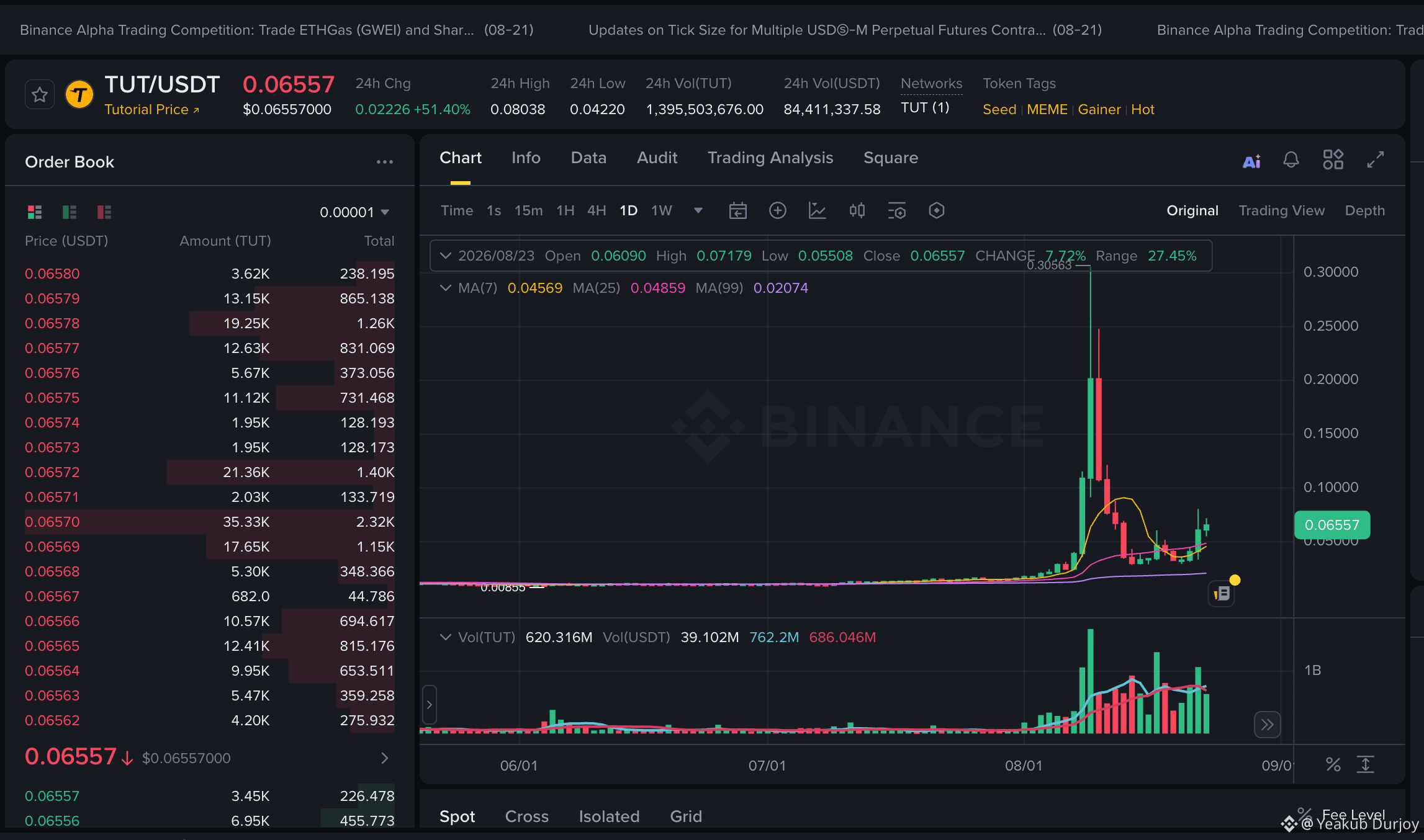This screenshot has width=1424, height=840.
Task: Open the Order Book options menu (three dots)
Action: 385,162
